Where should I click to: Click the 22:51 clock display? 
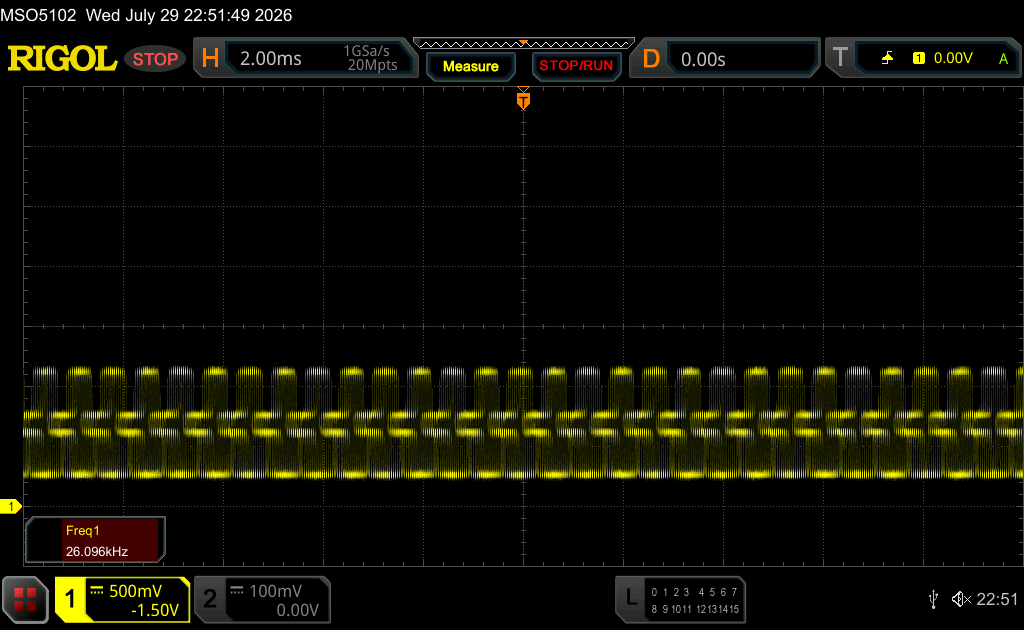point(997,599)
